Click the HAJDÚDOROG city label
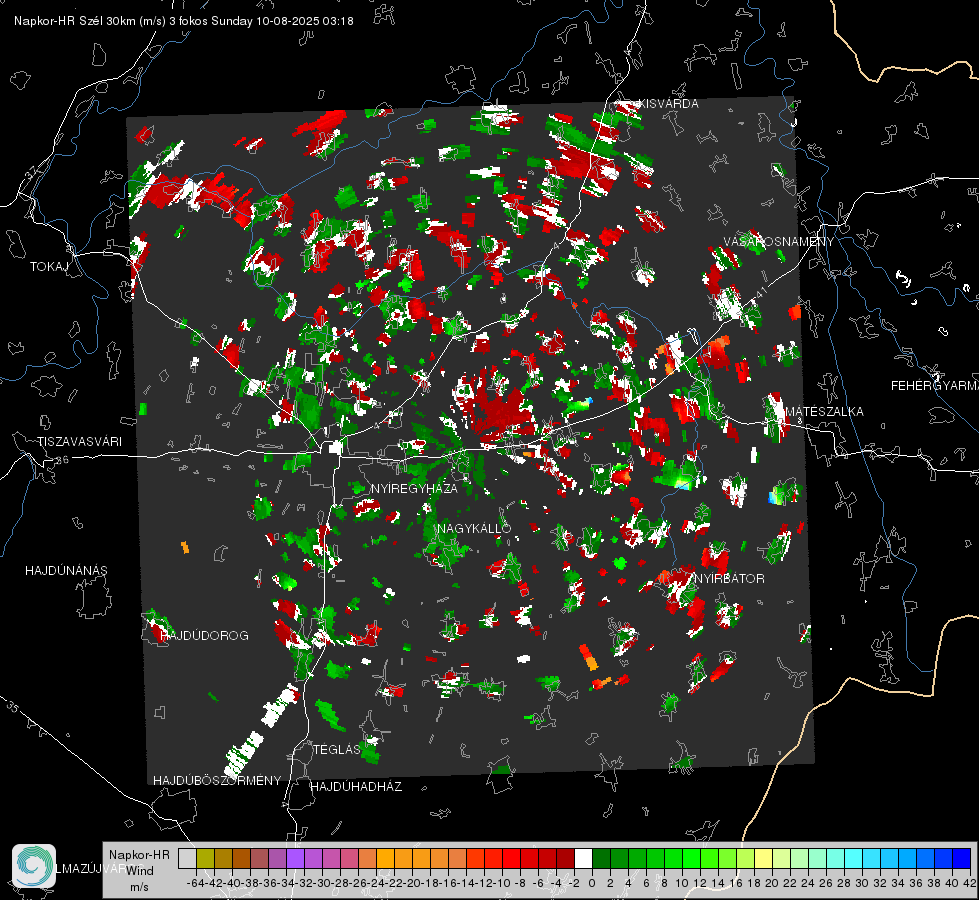This screenshot has height=900, width=979. [204, 636]
